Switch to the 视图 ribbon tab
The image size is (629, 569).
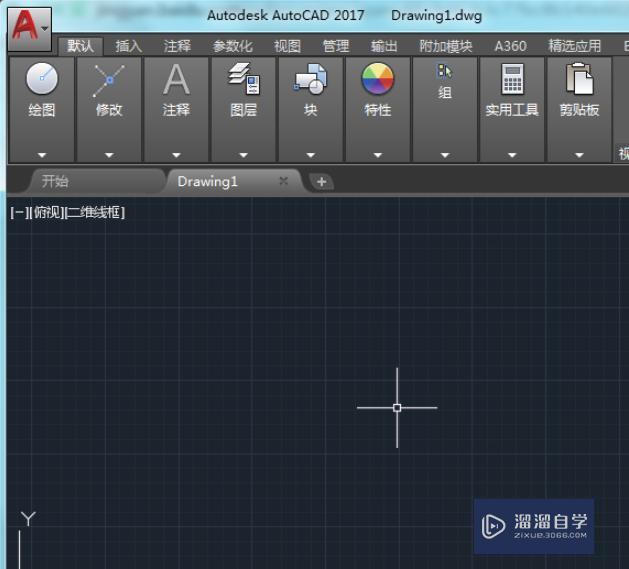coord(287,47)
